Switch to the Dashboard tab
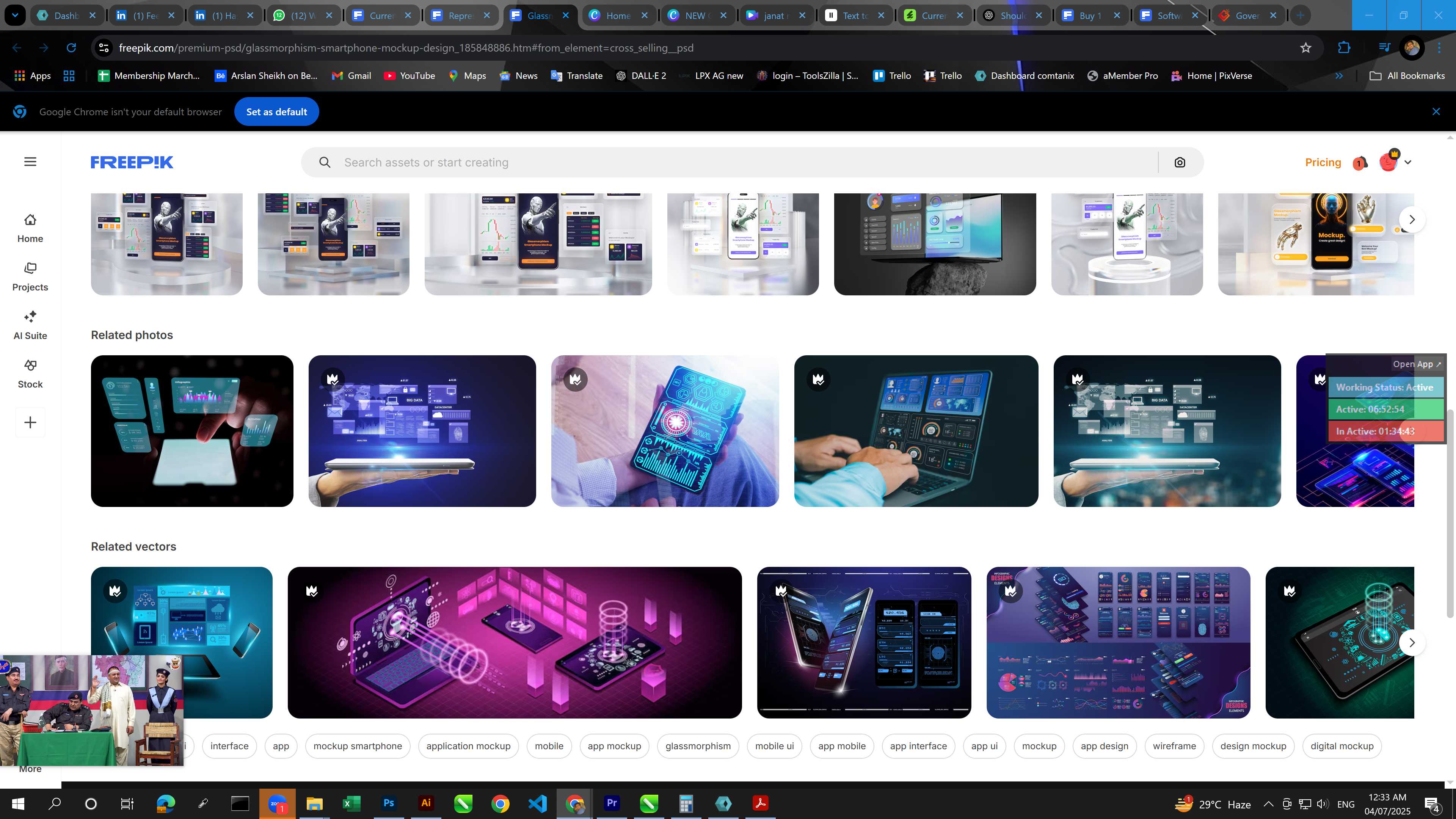This screenshot has width=1456, height=819. coord(66,16)
